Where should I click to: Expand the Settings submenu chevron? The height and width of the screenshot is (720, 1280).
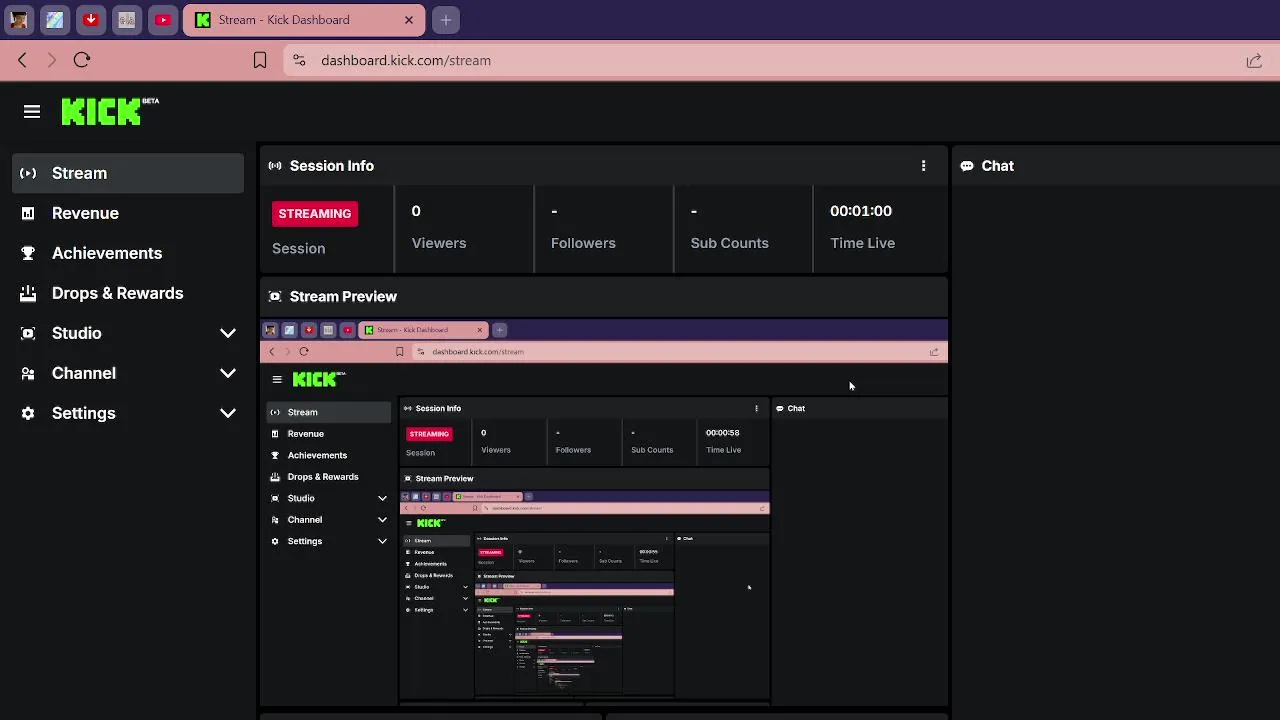point(228,413)
